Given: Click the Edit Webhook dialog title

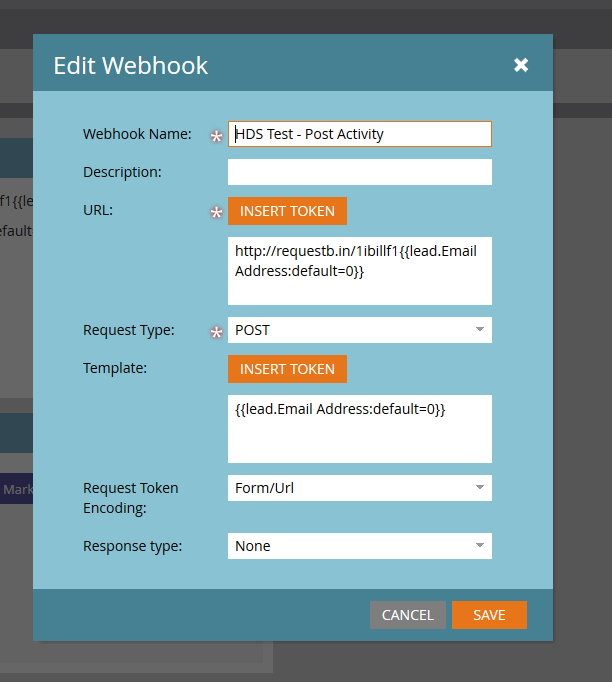Looking at the screenshot, I should (130, 66).
